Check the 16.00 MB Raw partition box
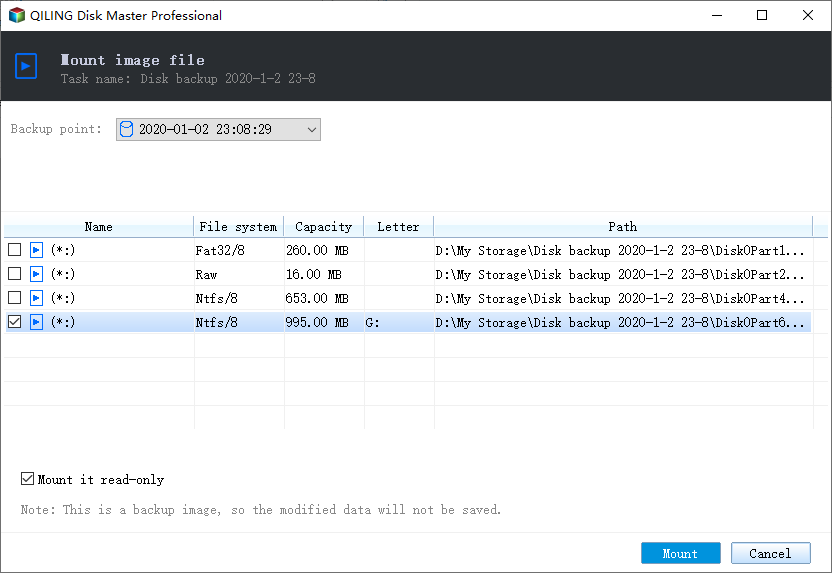 pos(14,274)
